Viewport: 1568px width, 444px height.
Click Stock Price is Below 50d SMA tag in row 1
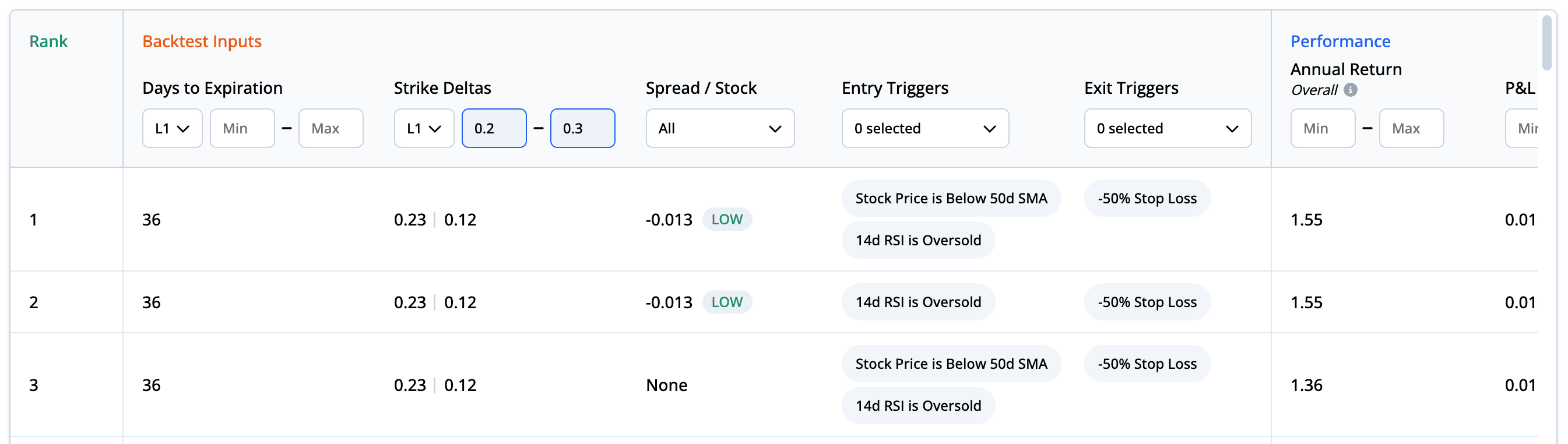pyautogui.click(x=951, y=198)
